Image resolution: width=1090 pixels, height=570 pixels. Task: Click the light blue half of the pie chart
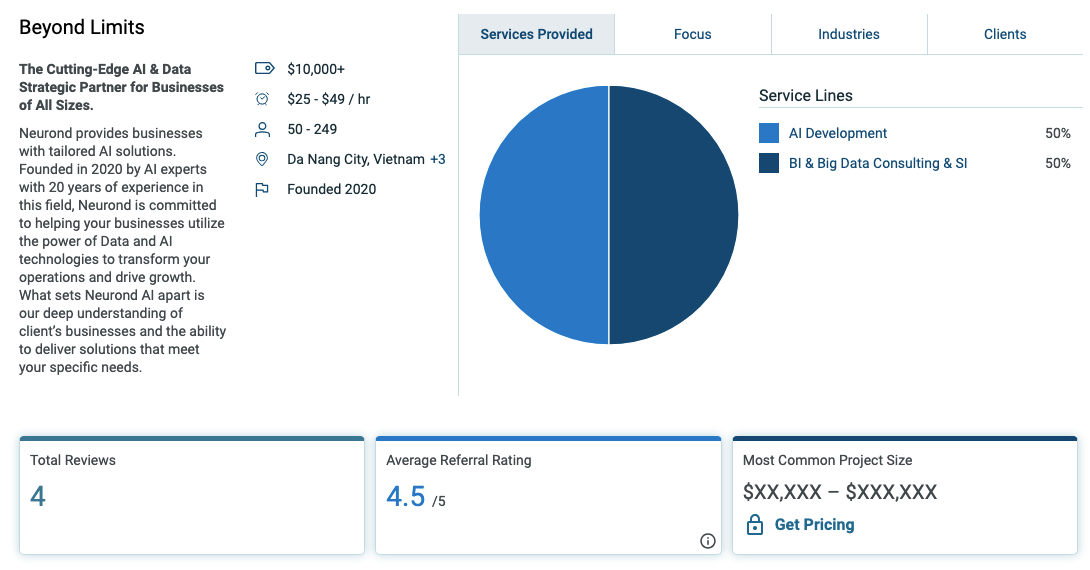(544, 215)
